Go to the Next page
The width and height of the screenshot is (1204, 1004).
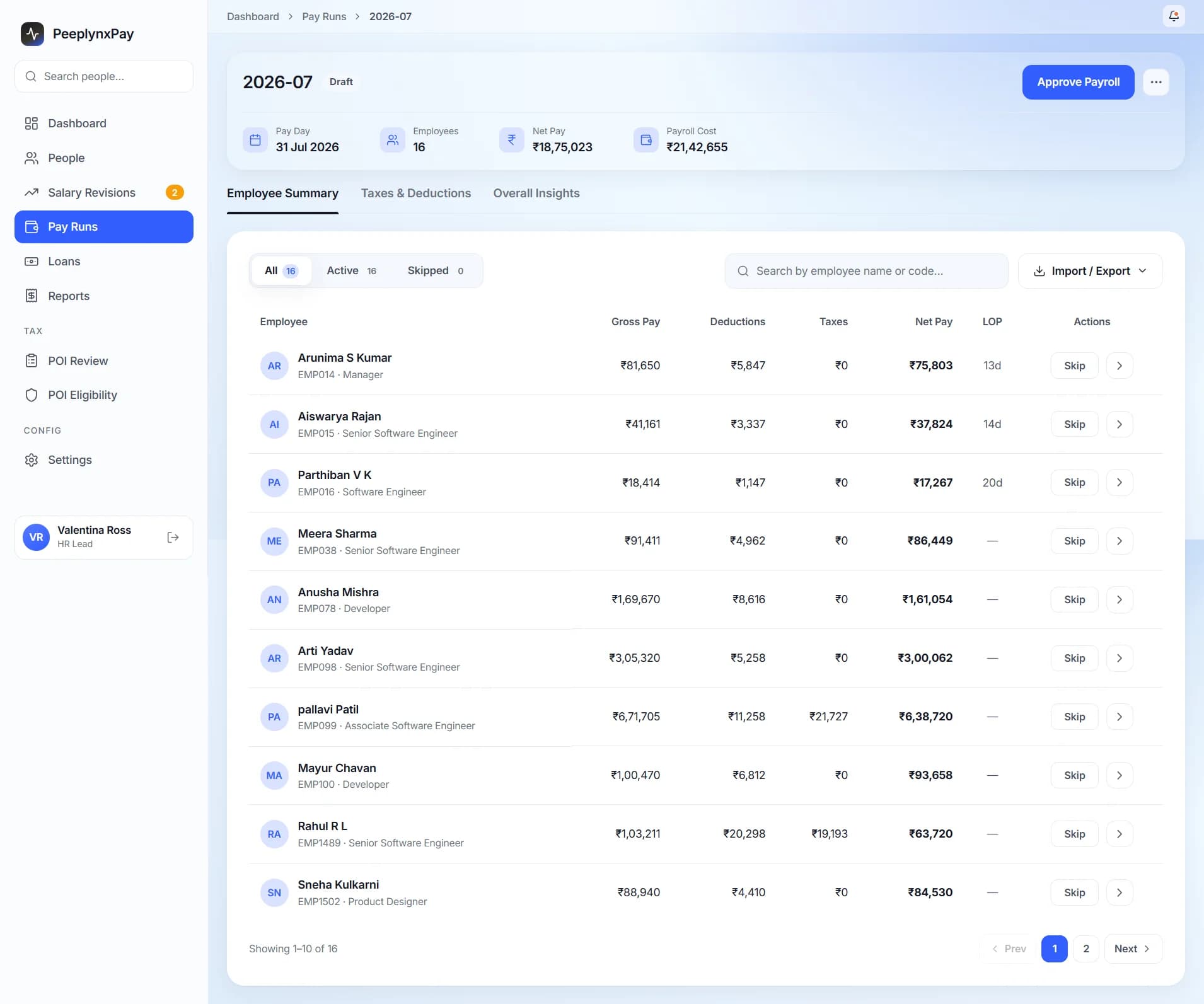[x=1133, y=949]
